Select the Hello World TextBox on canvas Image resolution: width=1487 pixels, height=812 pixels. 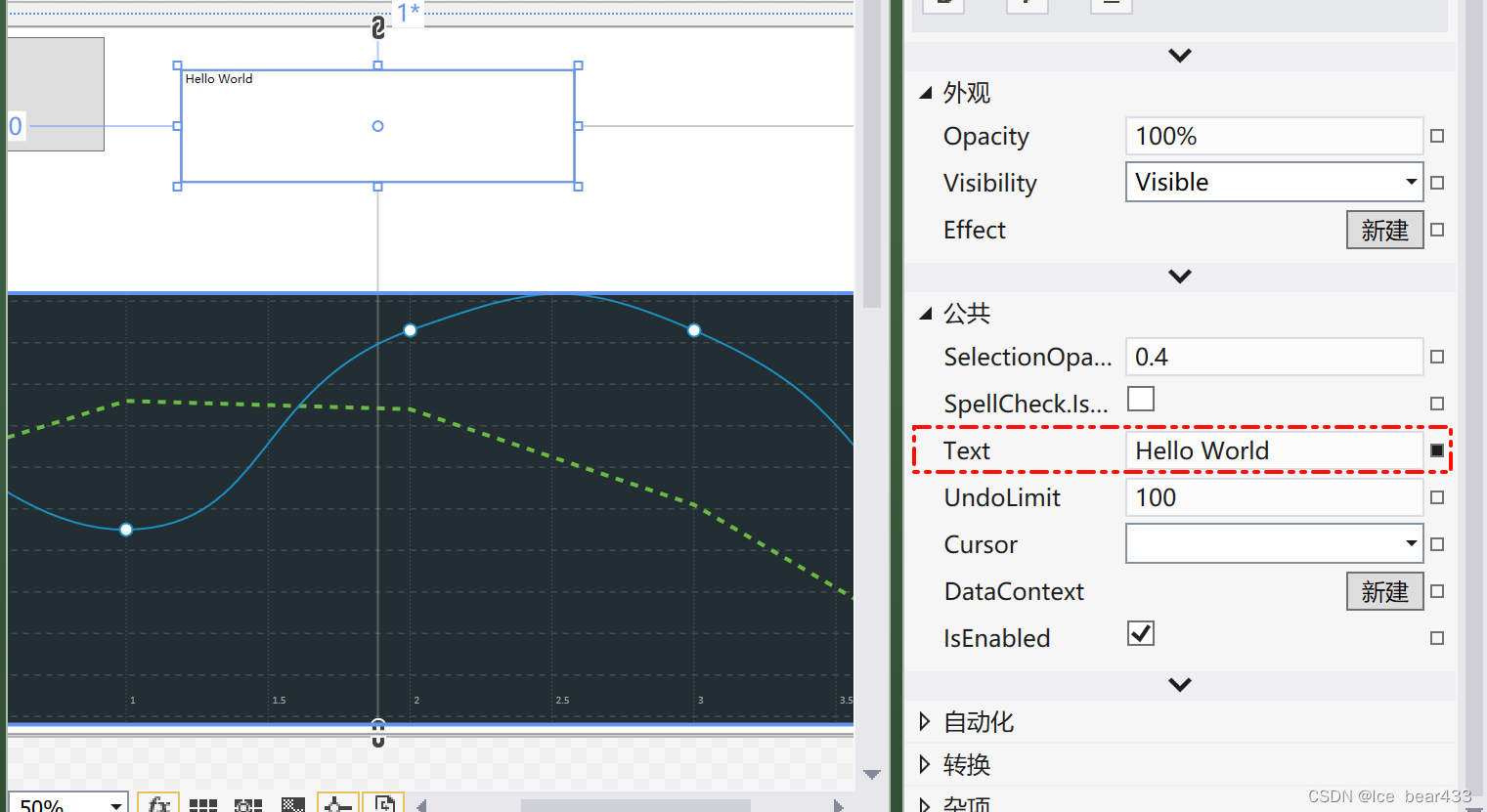click(377, 126)
